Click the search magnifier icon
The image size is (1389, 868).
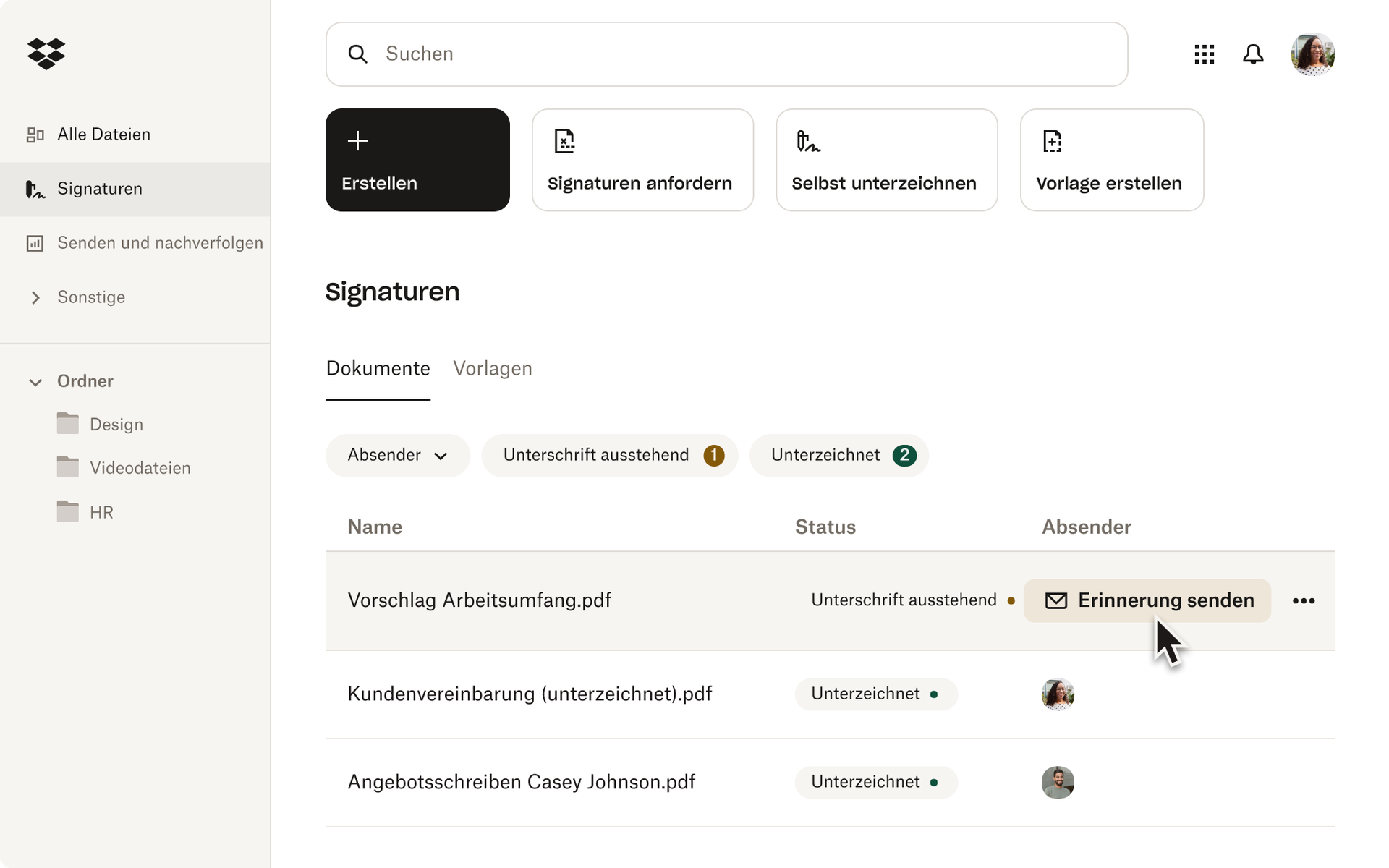coord(358,54)
